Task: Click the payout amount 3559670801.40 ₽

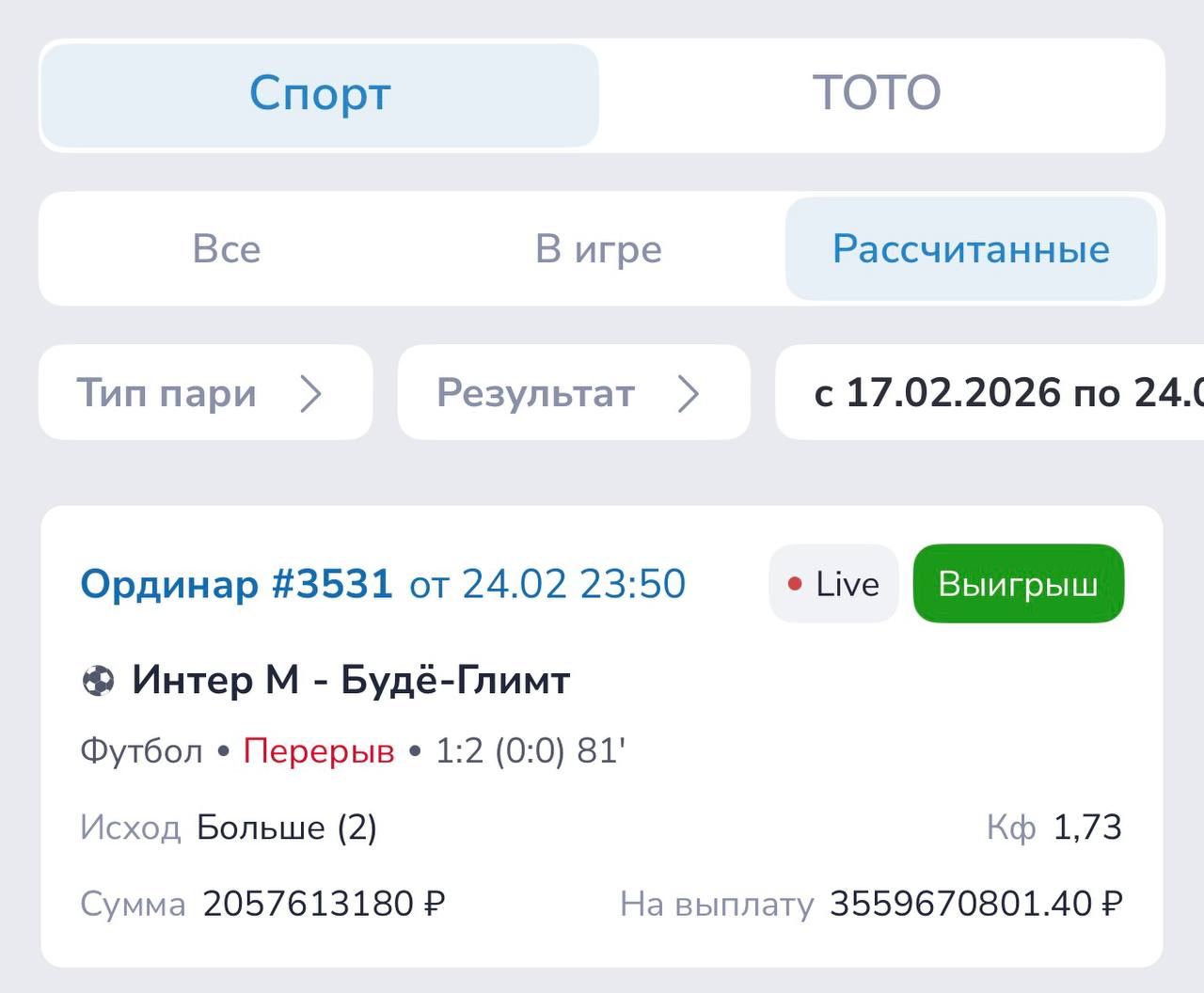Action: [975, 904]
